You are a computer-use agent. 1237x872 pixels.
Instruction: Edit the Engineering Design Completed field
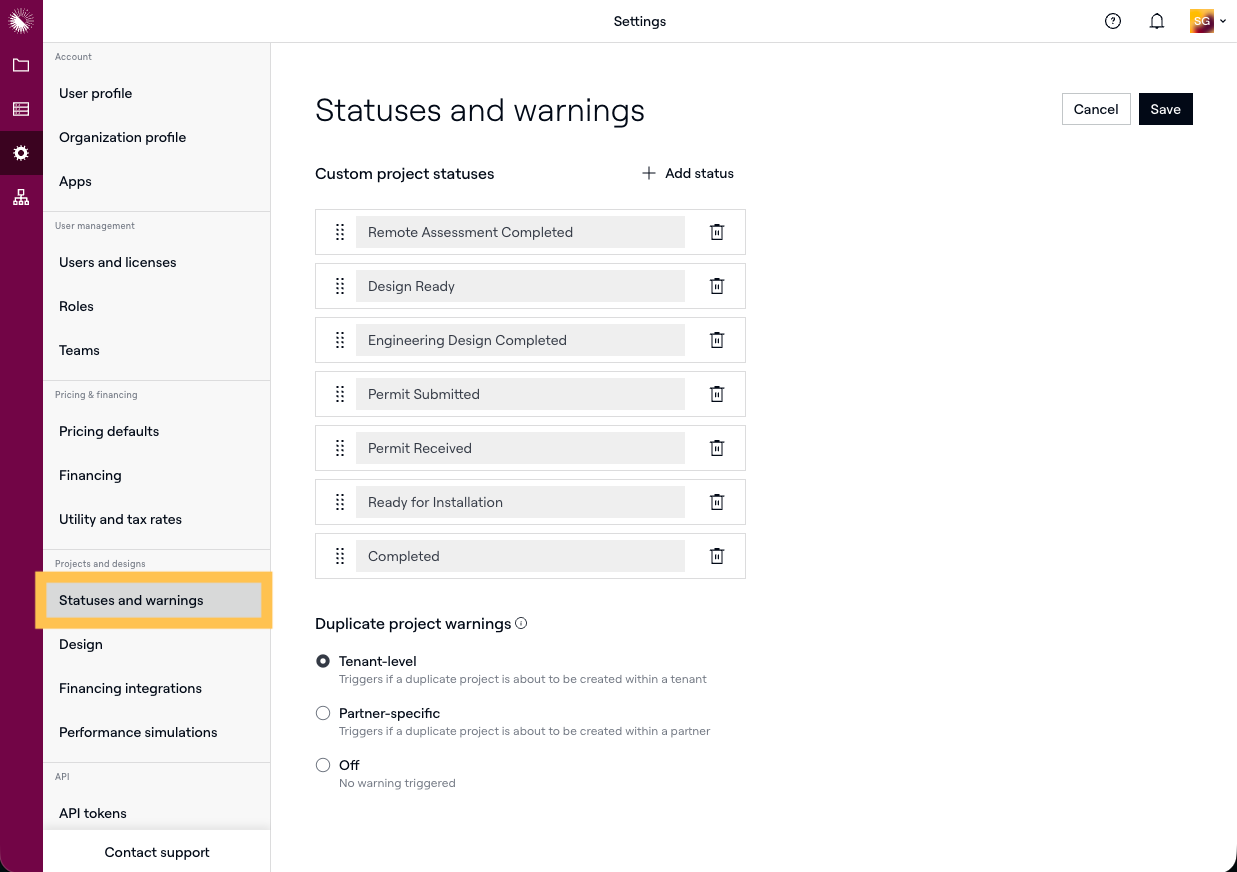pos(520,340)
